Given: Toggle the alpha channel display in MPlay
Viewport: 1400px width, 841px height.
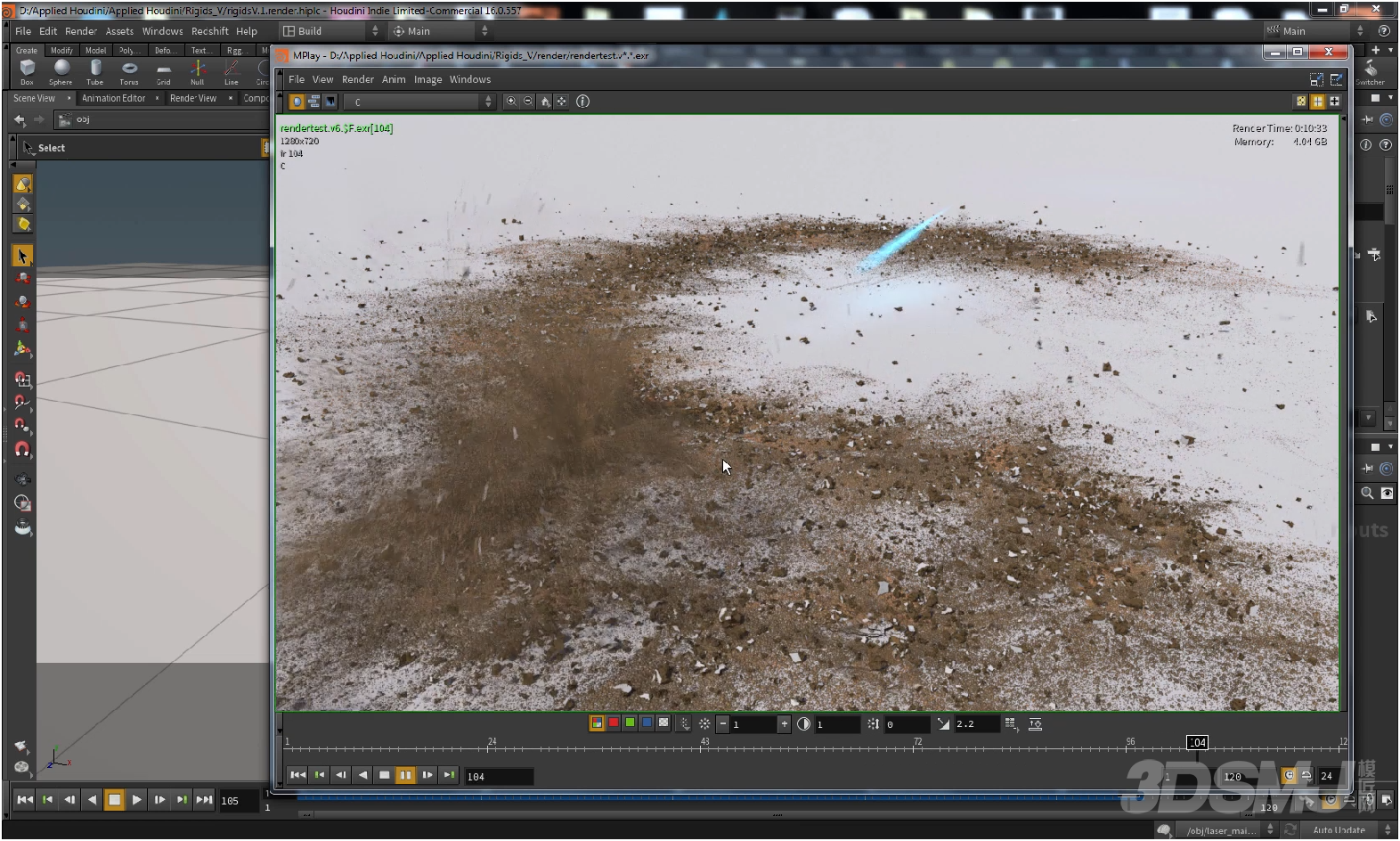Looking at the screenshot, I should (663, 723).
